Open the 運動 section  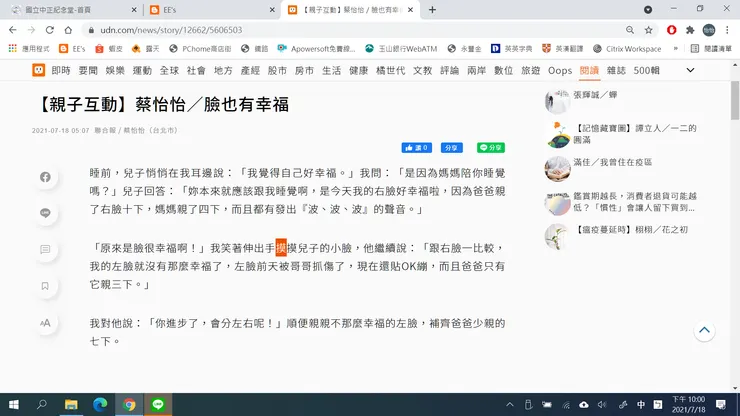point(142,70)
